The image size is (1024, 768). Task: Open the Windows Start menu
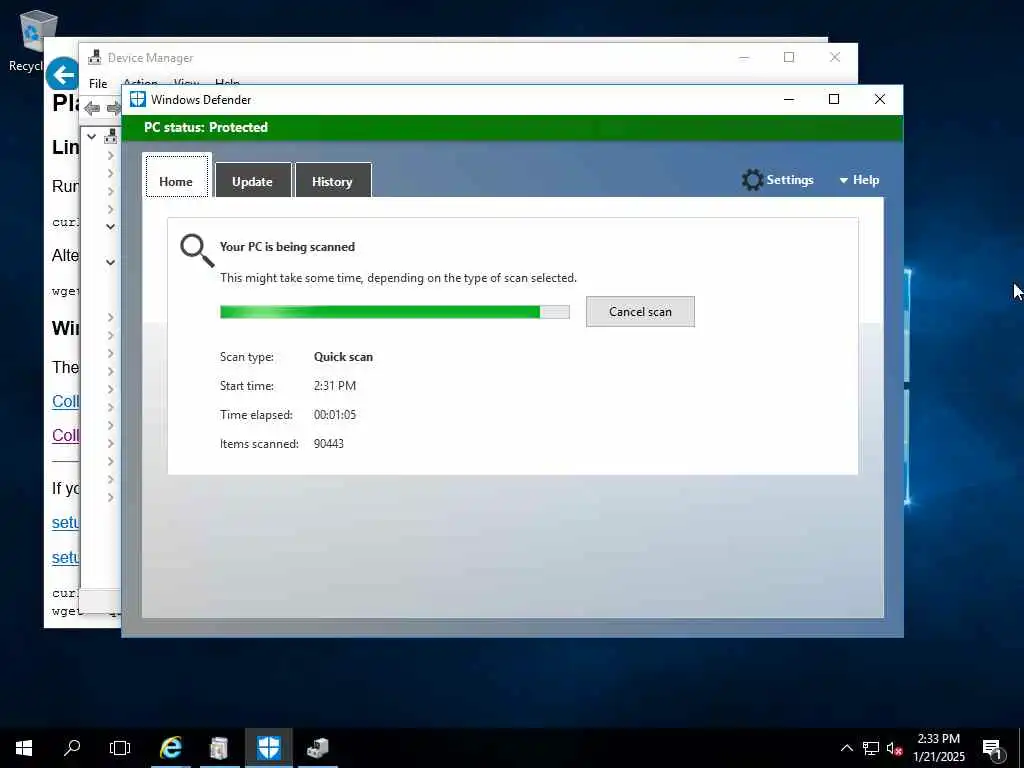click(x=24, y=748)
